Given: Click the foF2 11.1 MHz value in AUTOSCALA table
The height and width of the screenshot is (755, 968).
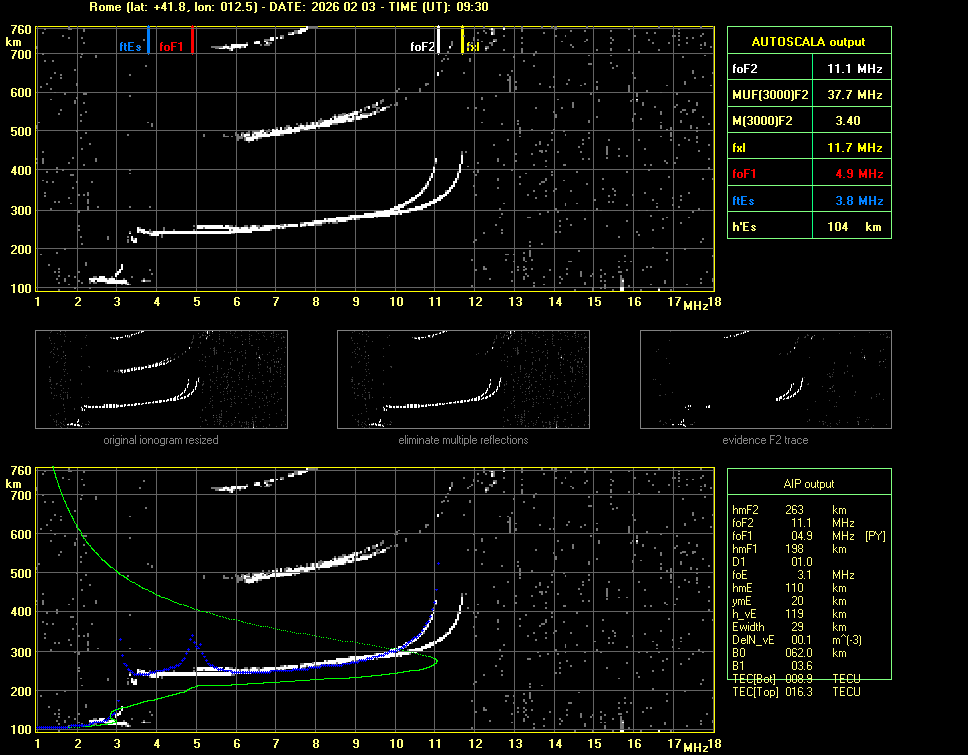Looking at the screenshot, I should pos(853,68).
